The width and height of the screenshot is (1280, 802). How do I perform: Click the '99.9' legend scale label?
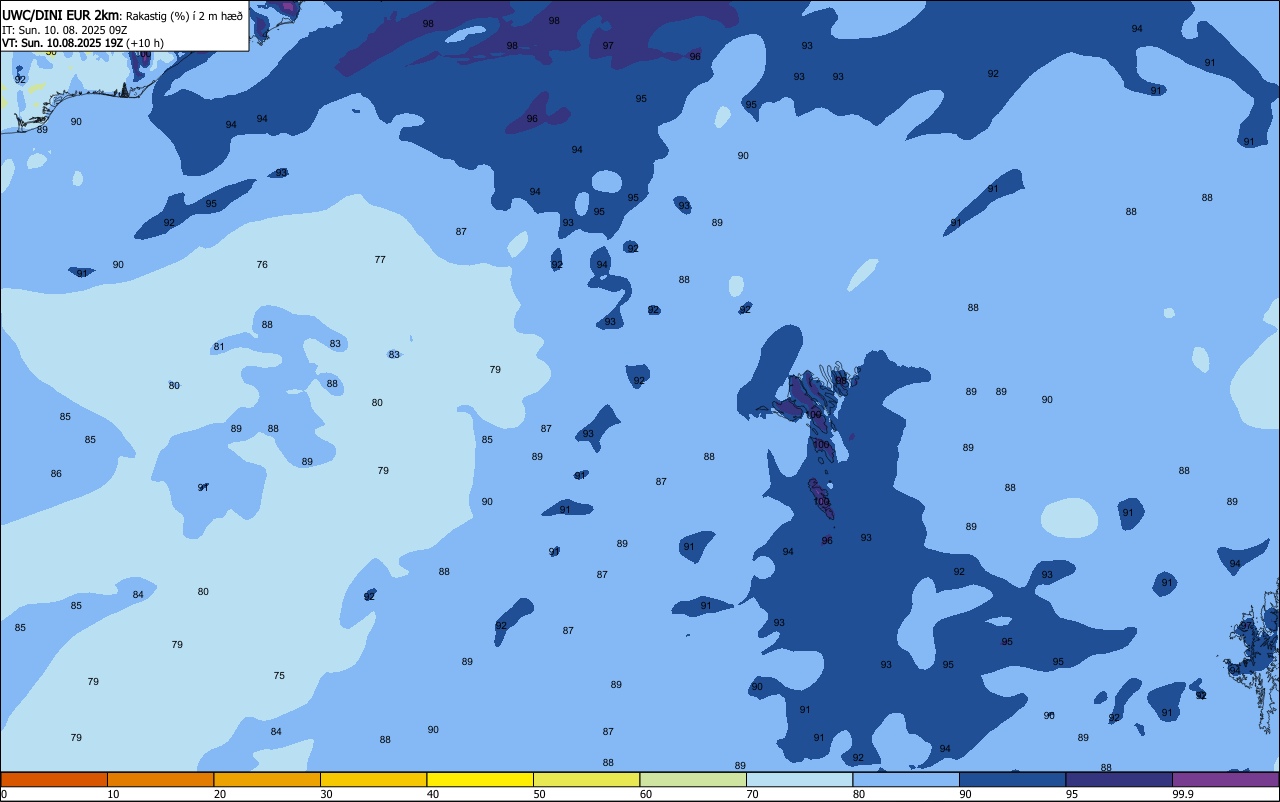coord(1183,794)
